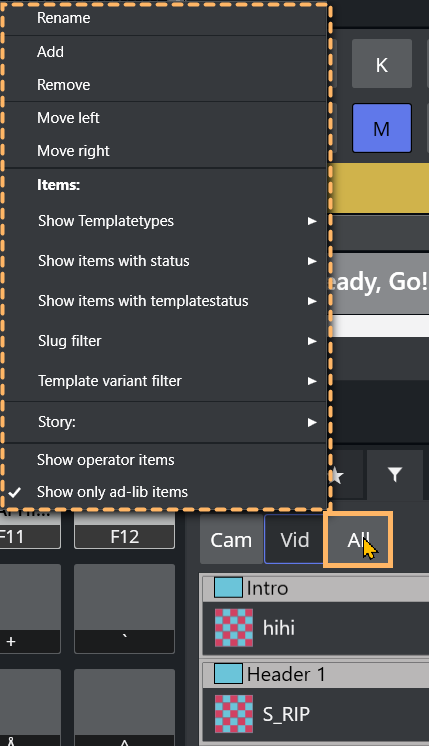Click the S_RIP checkered icon

click(x=234, y=714)
